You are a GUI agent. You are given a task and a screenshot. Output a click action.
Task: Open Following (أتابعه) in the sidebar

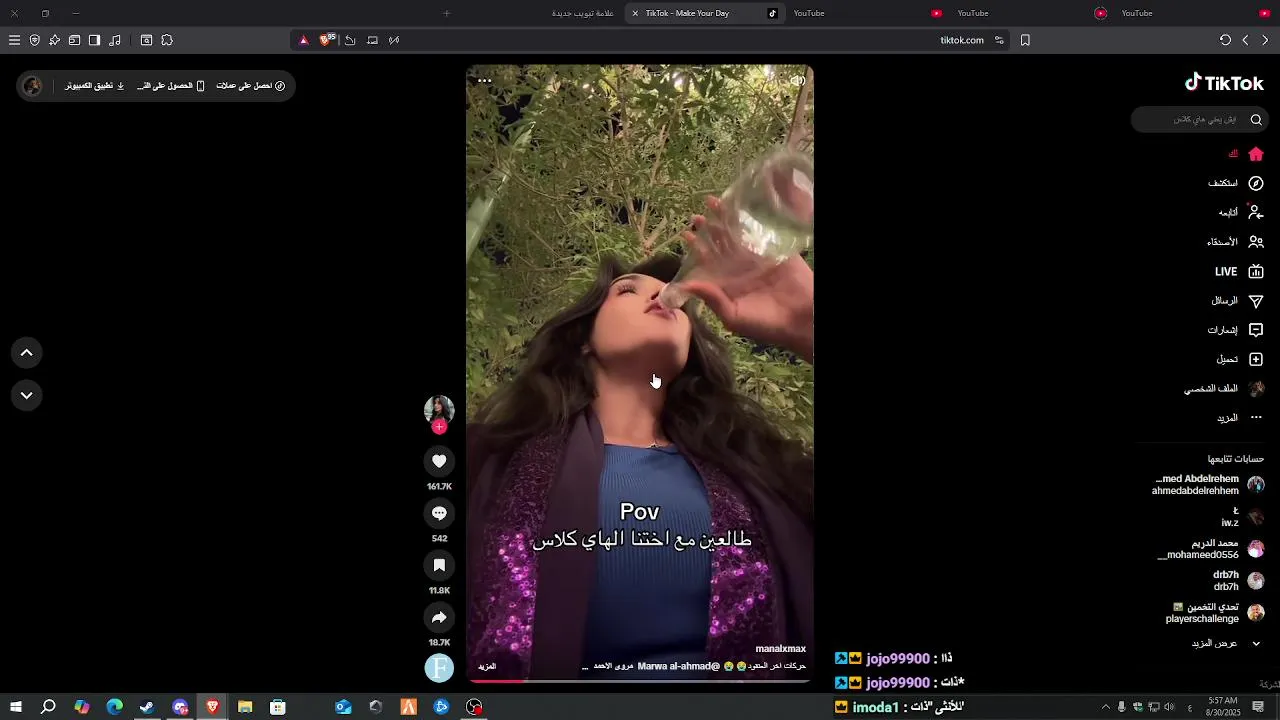click(1240, 212)
